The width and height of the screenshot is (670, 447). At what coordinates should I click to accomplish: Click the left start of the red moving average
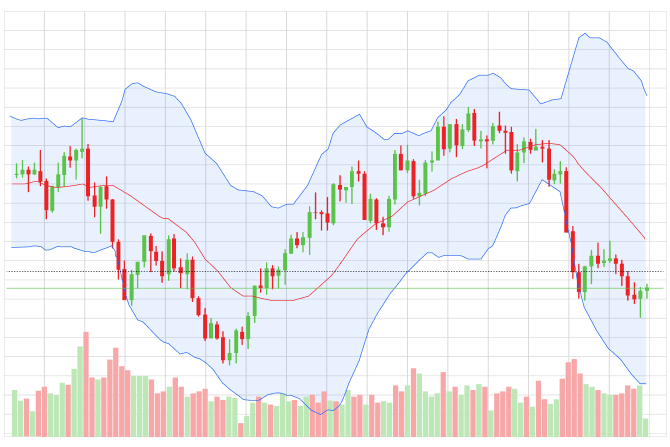tap(11, 183)
